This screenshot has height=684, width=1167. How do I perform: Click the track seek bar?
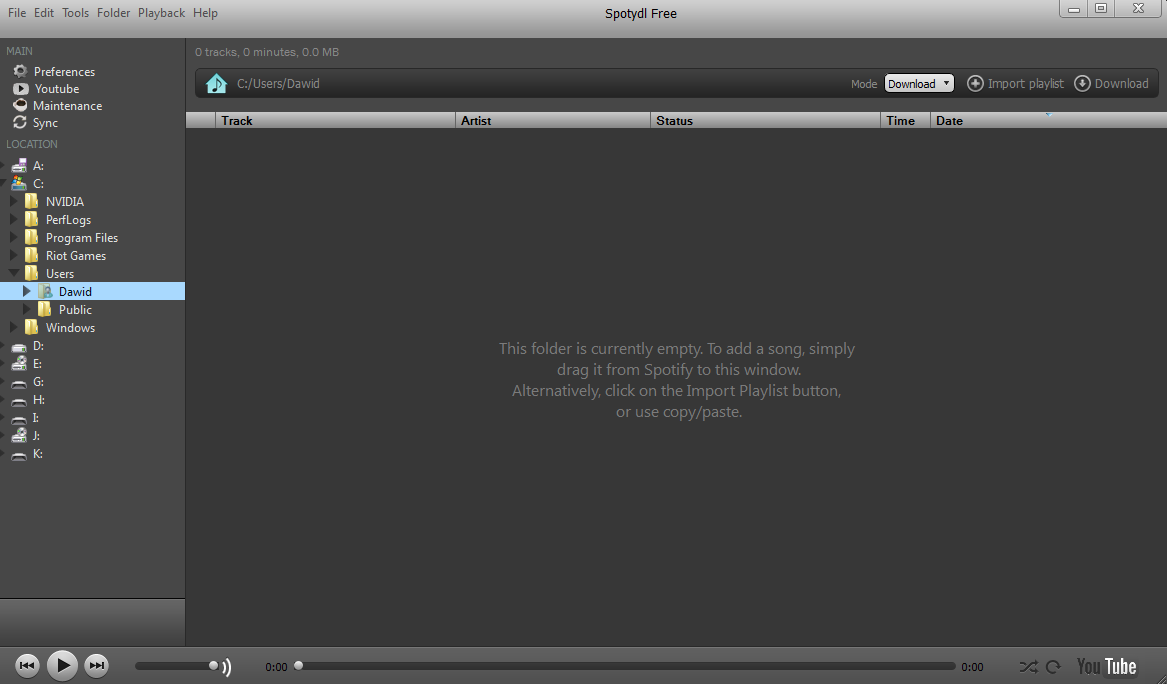click(626, 666)
